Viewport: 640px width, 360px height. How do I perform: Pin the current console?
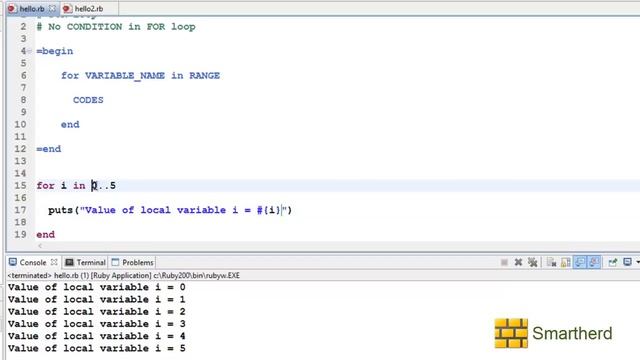613,262
